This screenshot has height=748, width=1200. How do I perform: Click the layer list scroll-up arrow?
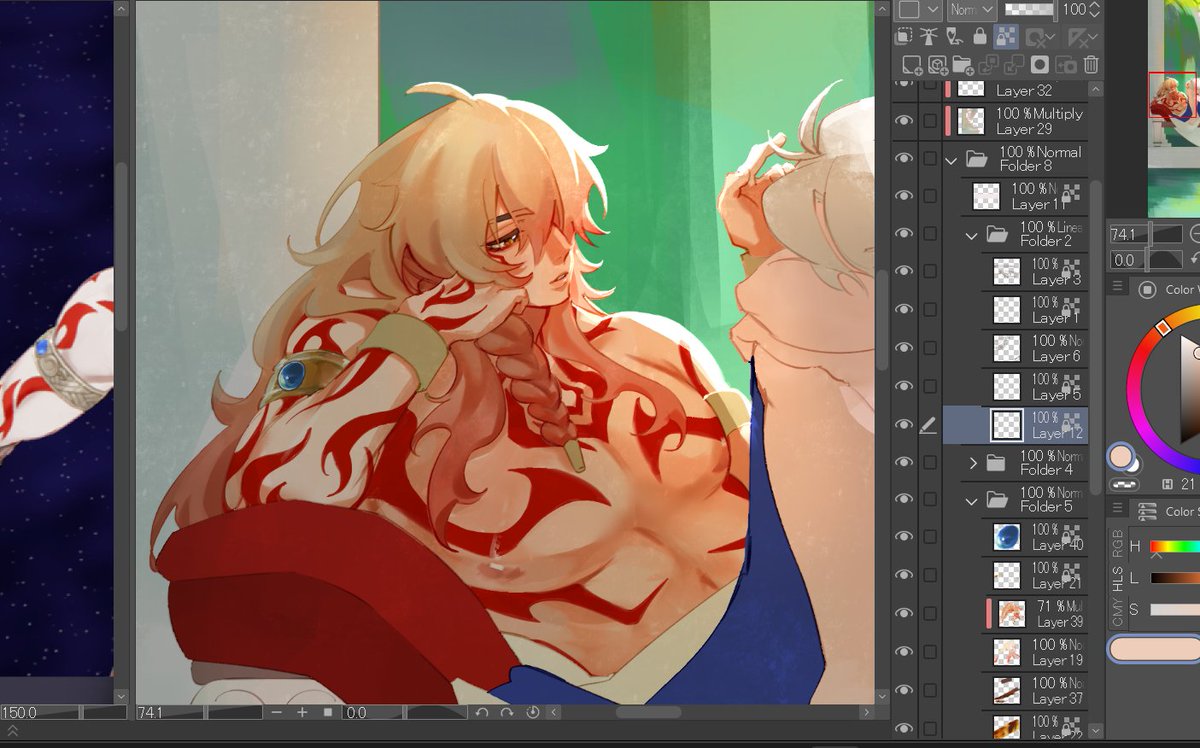[x=1095, y=89]
